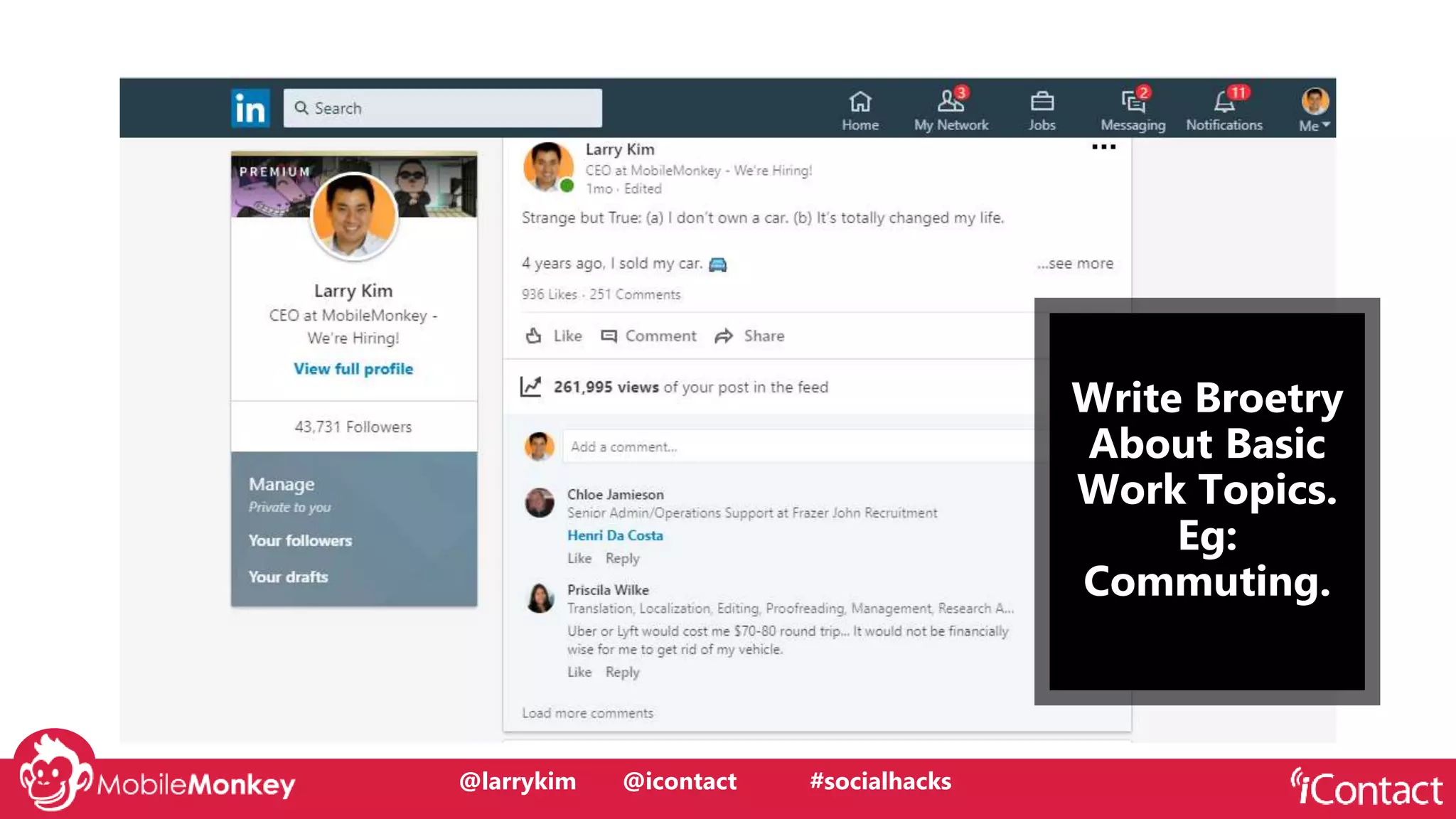The width and height of the screenshot is (1456, 819).
Task: Click the Like thumbs-up icon
Action: (533, 336)
